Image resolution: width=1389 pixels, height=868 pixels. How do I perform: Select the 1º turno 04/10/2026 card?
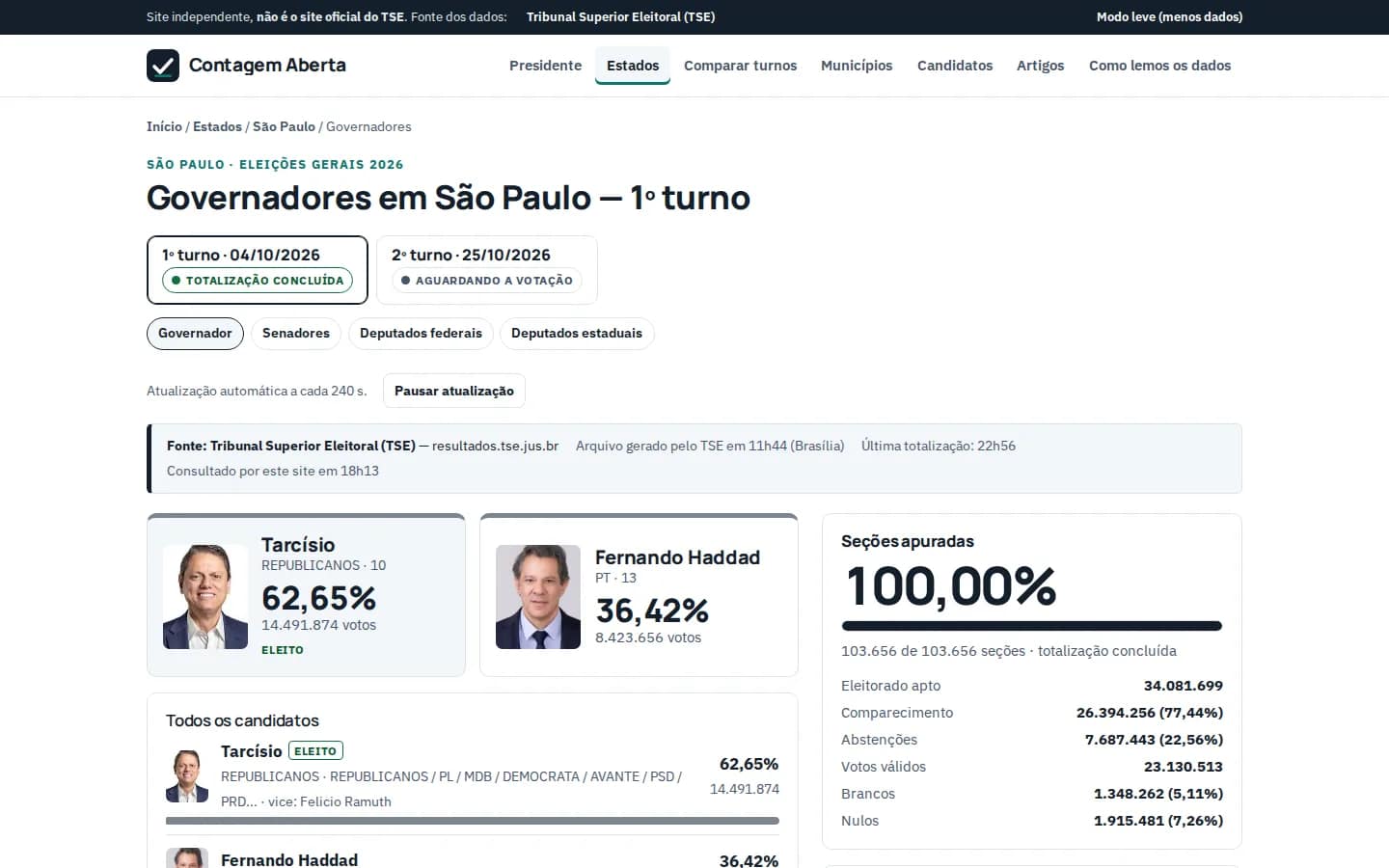click(258, 270)
